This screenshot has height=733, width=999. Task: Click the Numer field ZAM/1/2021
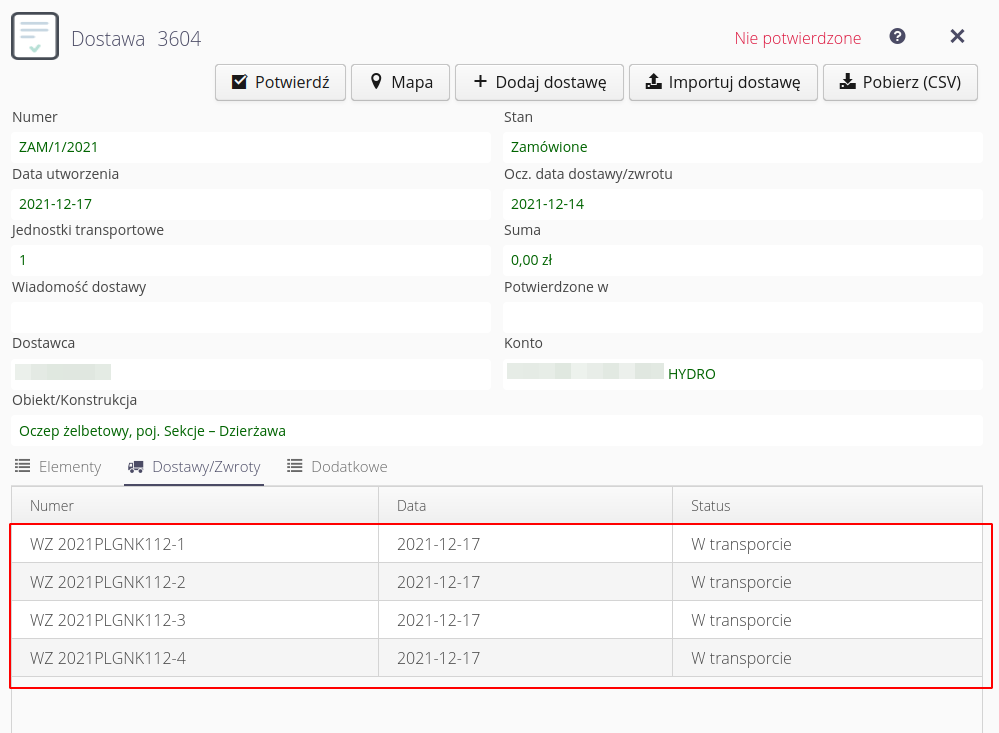(x=250, y=147)
